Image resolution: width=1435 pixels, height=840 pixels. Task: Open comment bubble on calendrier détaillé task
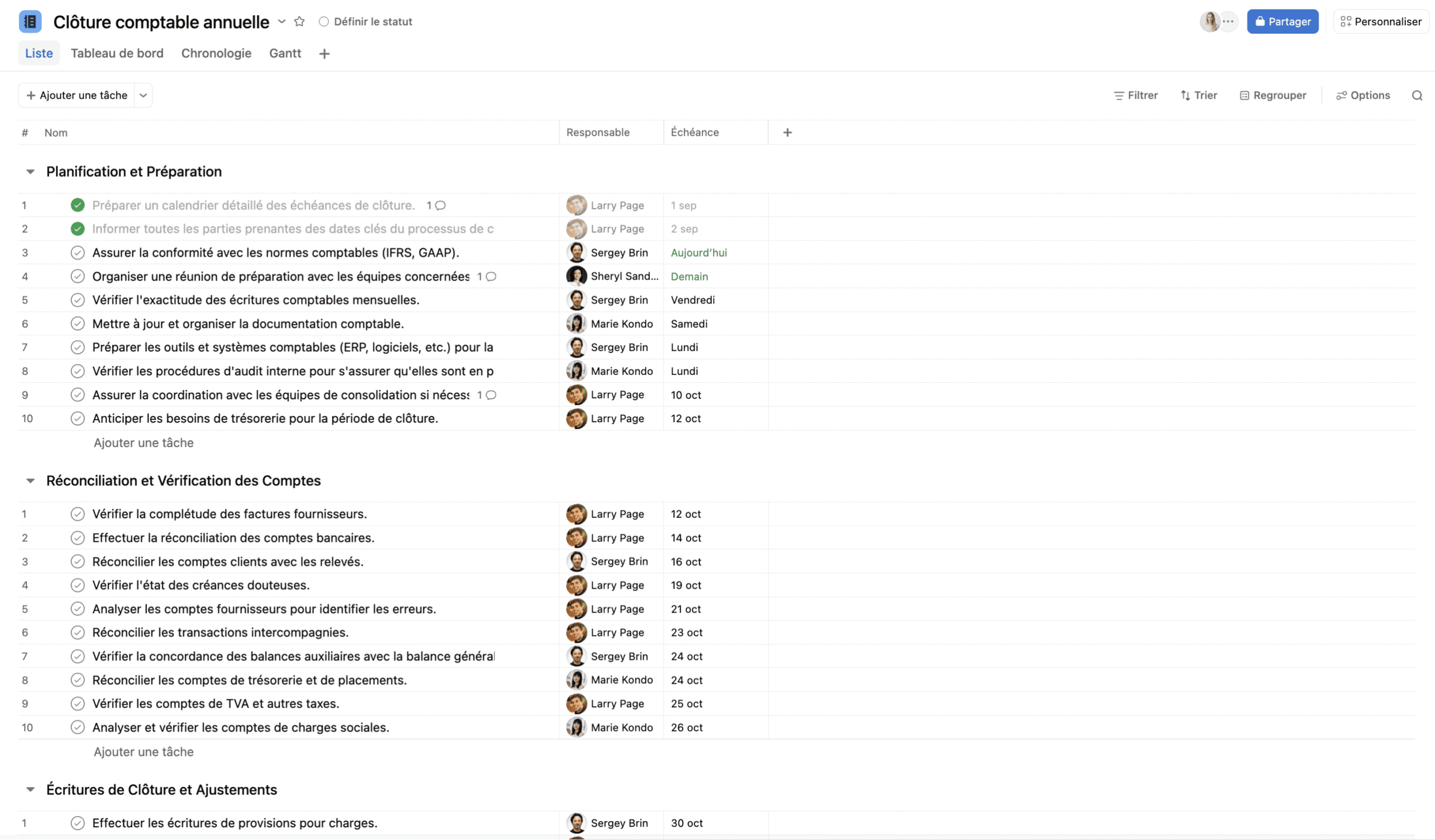(440, 206)
